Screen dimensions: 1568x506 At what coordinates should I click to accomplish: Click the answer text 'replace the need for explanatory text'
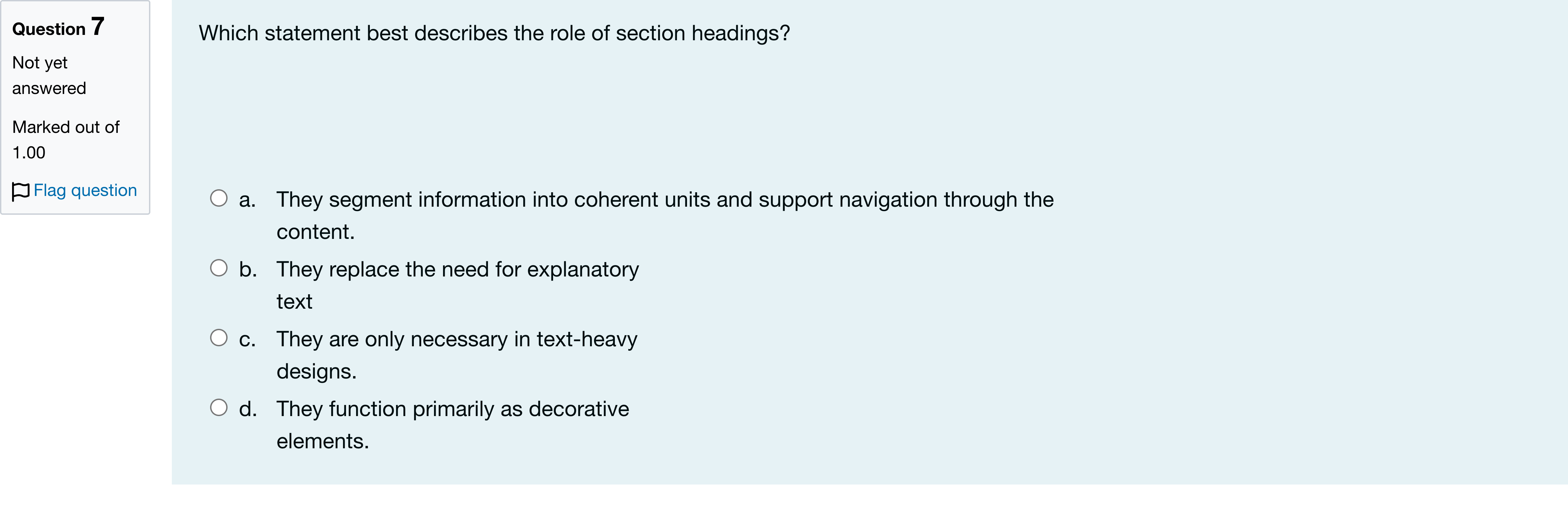[x=458, y=285]
